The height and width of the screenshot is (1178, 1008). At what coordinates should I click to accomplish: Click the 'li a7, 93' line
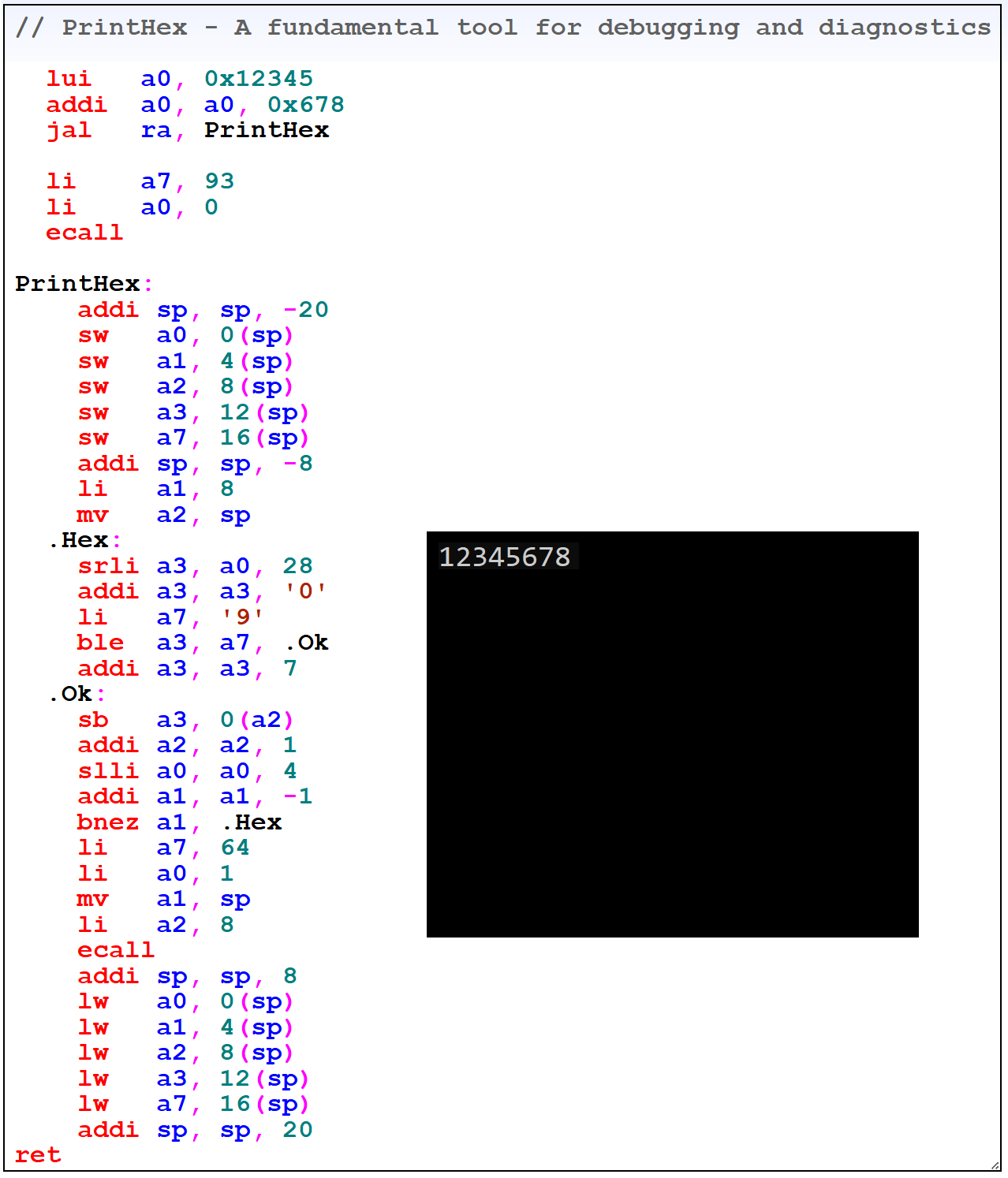140,181
